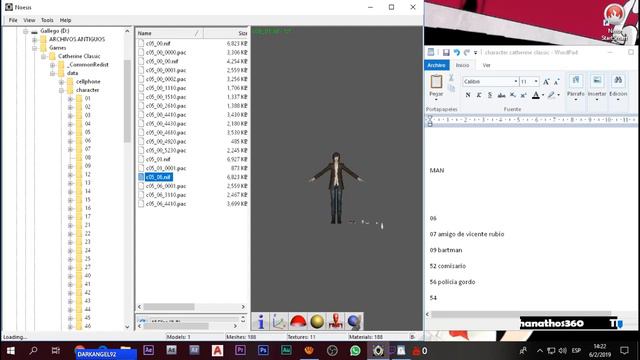
Task: Open Adobe Premiere Pro from the taskbar
Action: (240, 350)
